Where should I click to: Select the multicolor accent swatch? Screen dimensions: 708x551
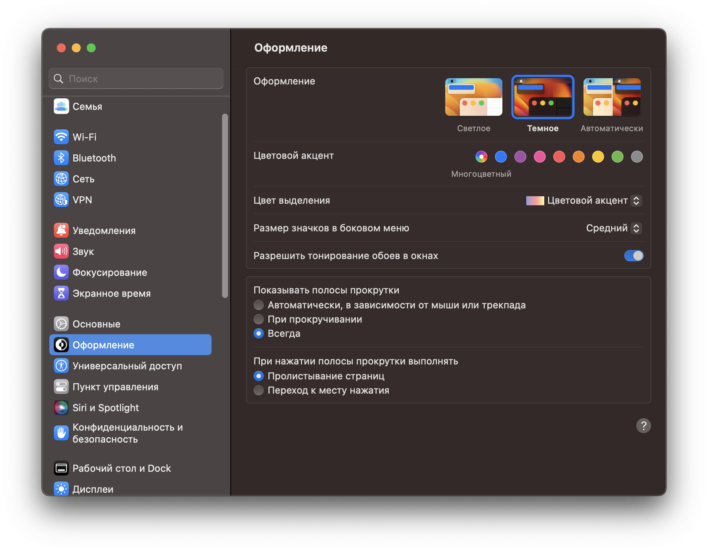(481, 157)
